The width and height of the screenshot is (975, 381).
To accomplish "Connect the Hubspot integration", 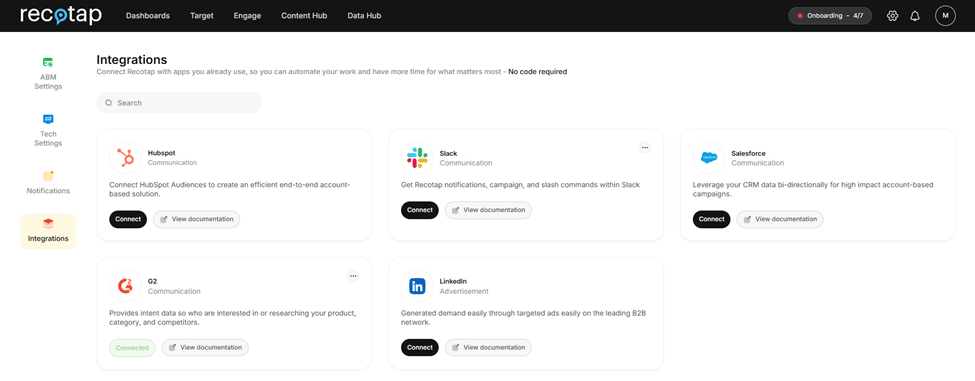I will [128, 219].
